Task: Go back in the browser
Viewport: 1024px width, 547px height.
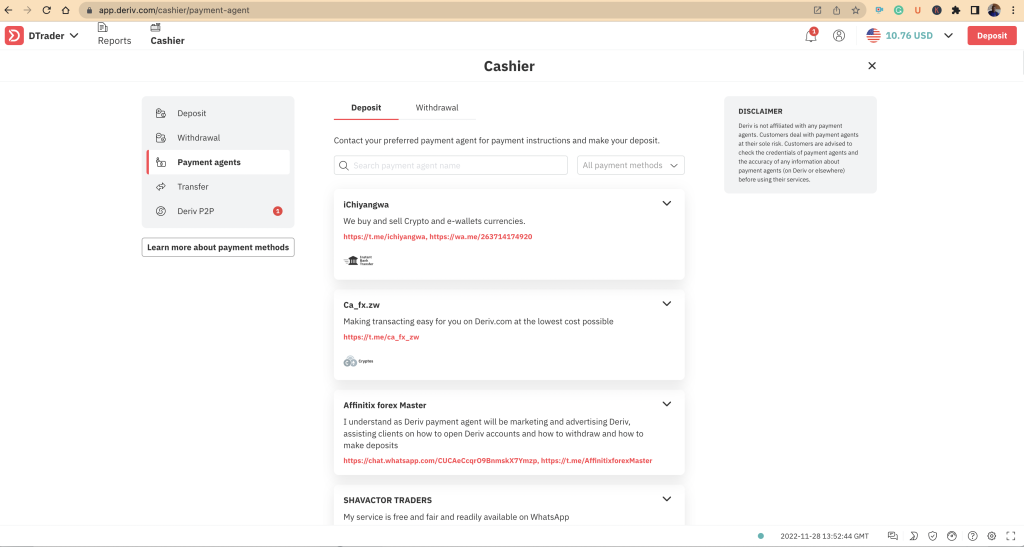Action: click(x=8, y=10)
